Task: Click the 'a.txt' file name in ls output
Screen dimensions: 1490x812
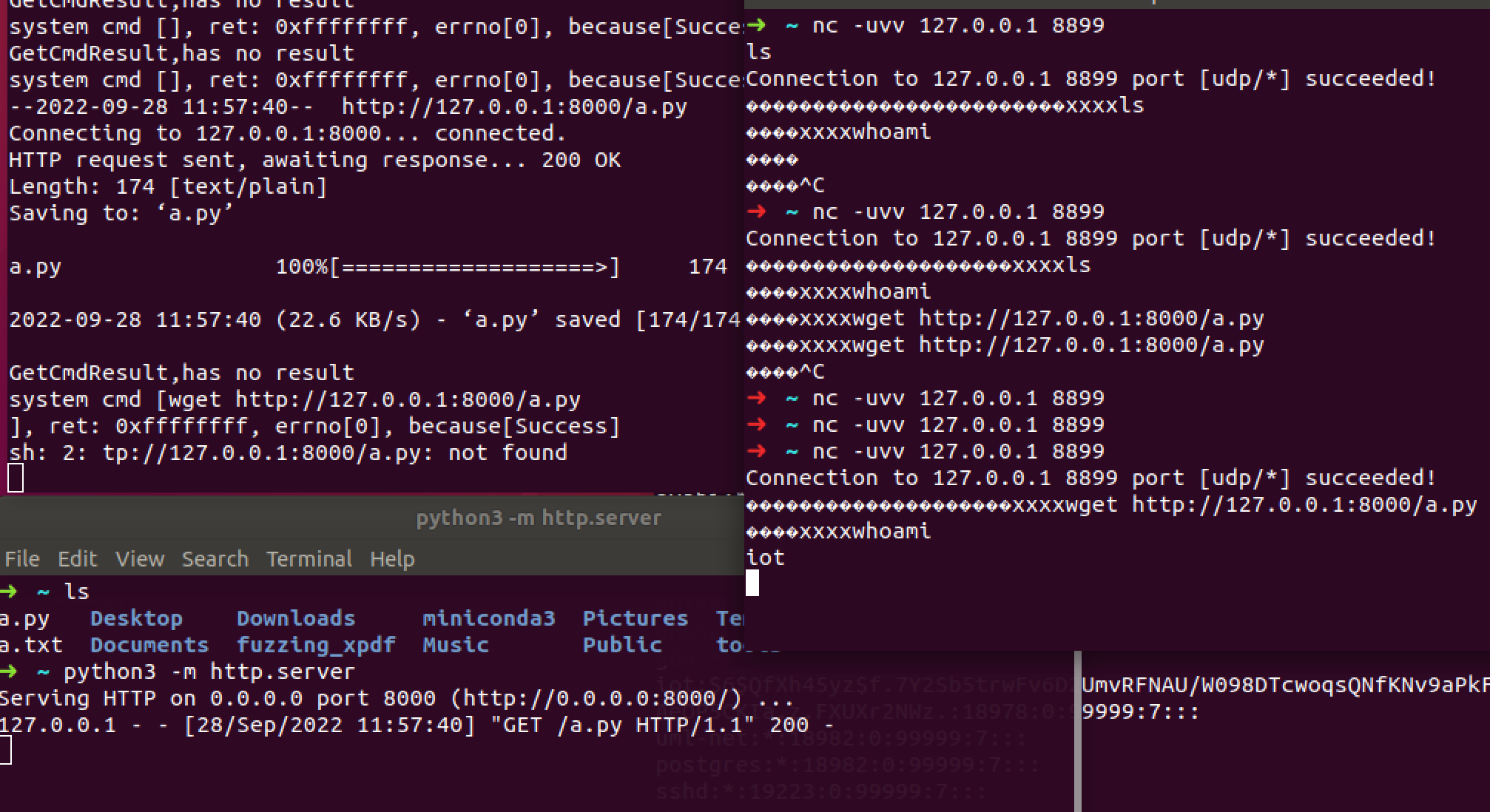Action: click(x=31, y=645)
